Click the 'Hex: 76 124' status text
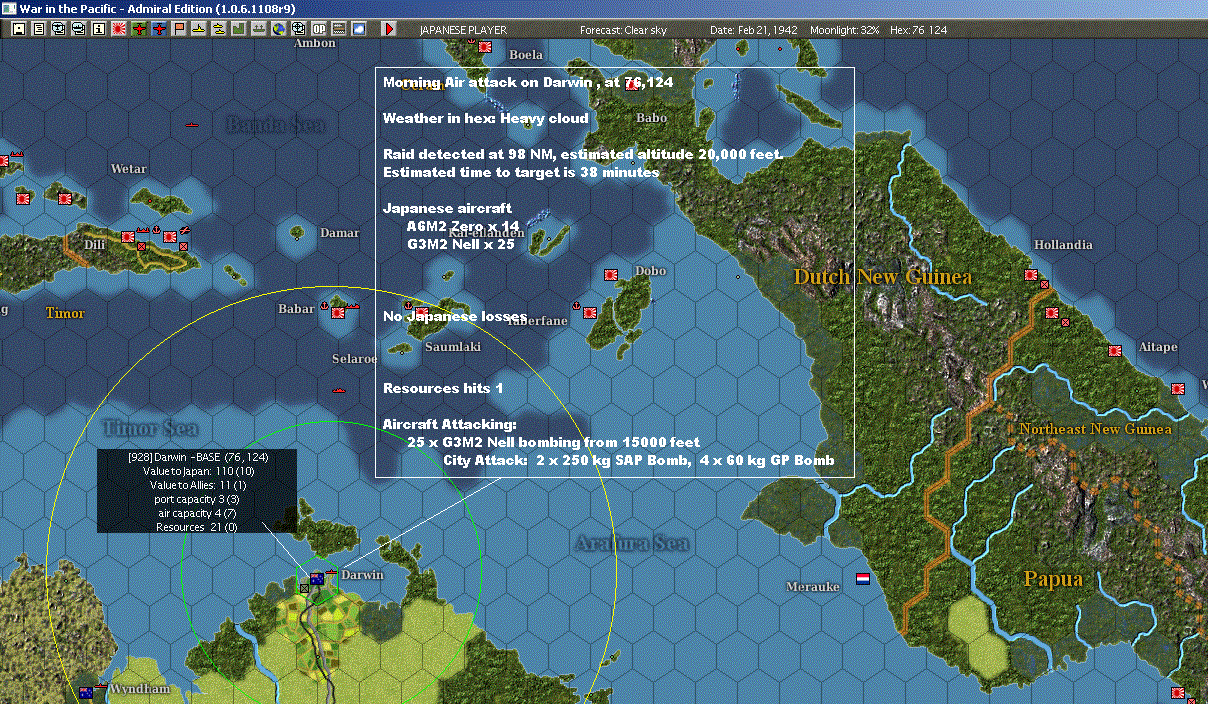Image resolution: width=1208 pixels, height=704 pixels. [x=918, y=30]
